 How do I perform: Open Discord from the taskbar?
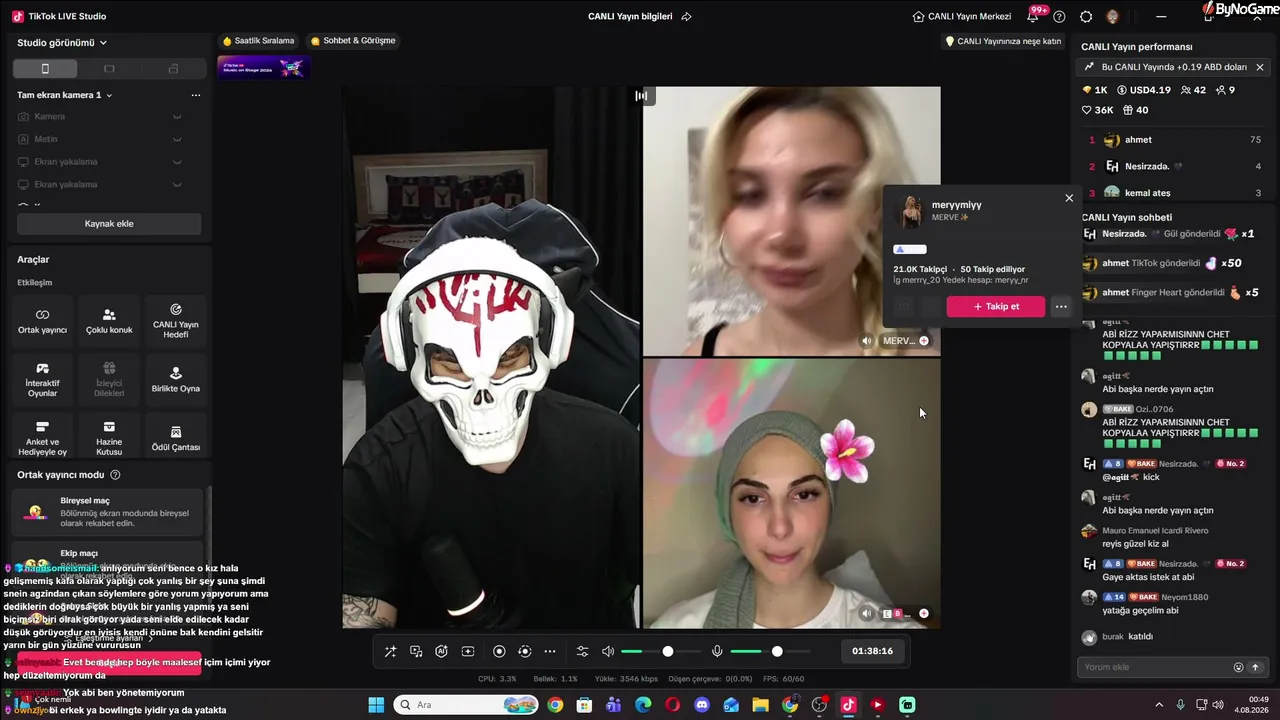[702, 705]
